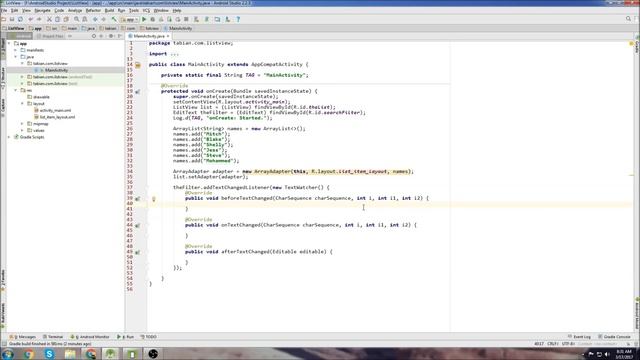Expand the mipmap folder

click(x=22, y=124)
